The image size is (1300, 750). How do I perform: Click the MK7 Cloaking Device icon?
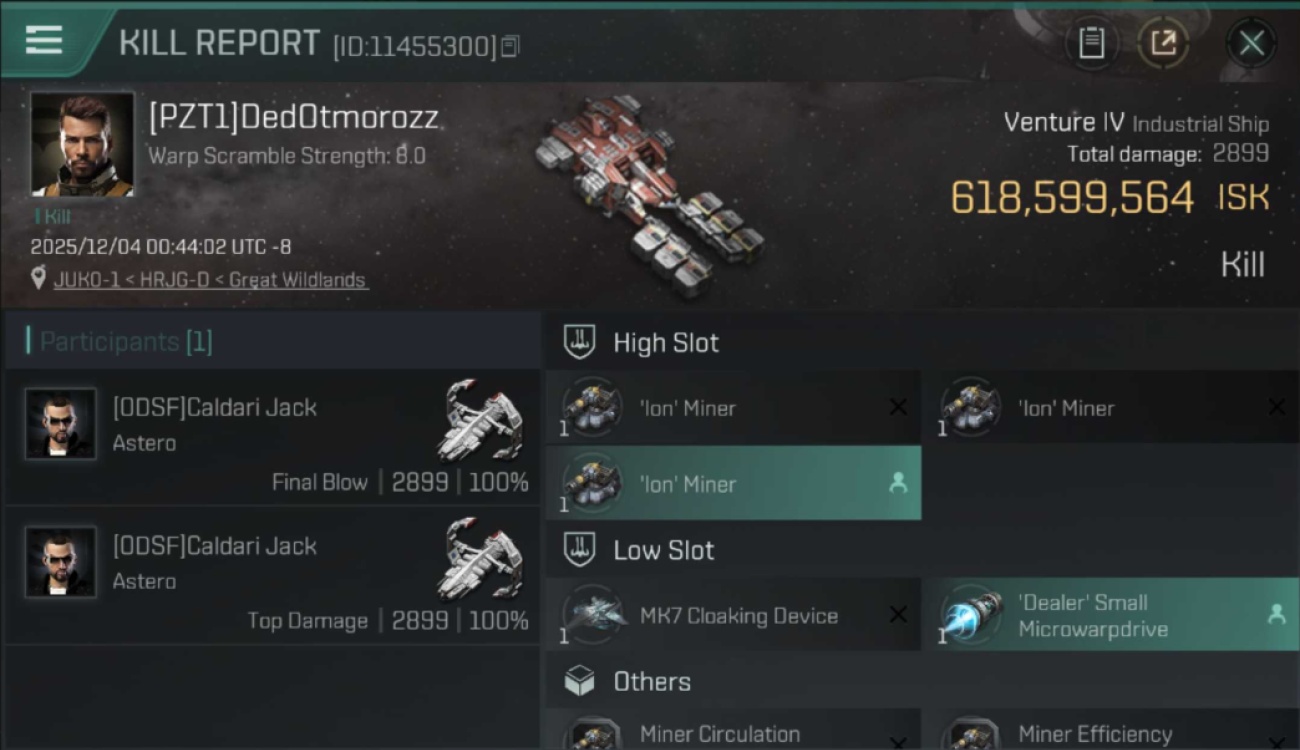coord(594,615)
